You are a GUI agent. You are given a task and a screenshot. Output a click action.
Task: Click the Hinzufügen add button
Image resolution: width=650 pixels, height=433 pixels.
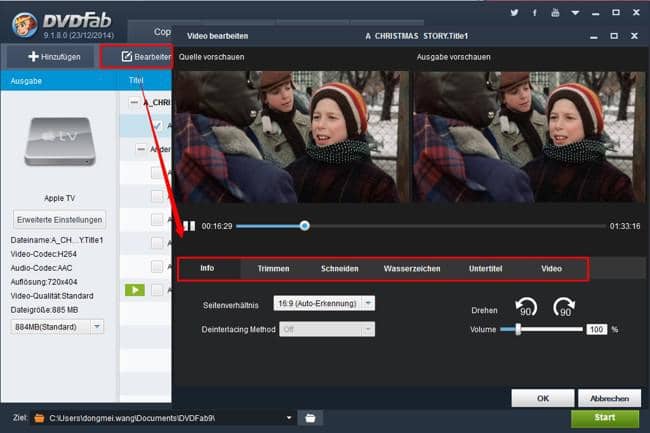(x=54, y=57)
